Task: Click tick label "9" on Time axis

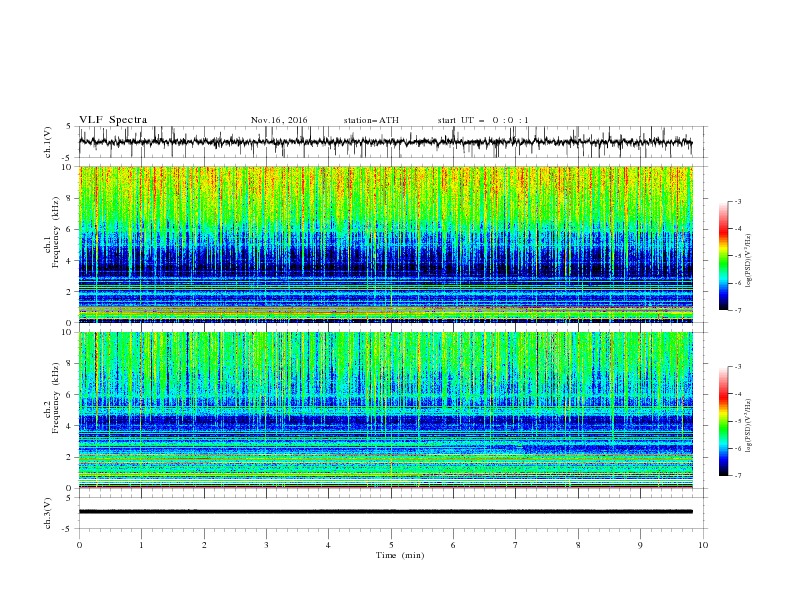Action: [x=641, y=545]
